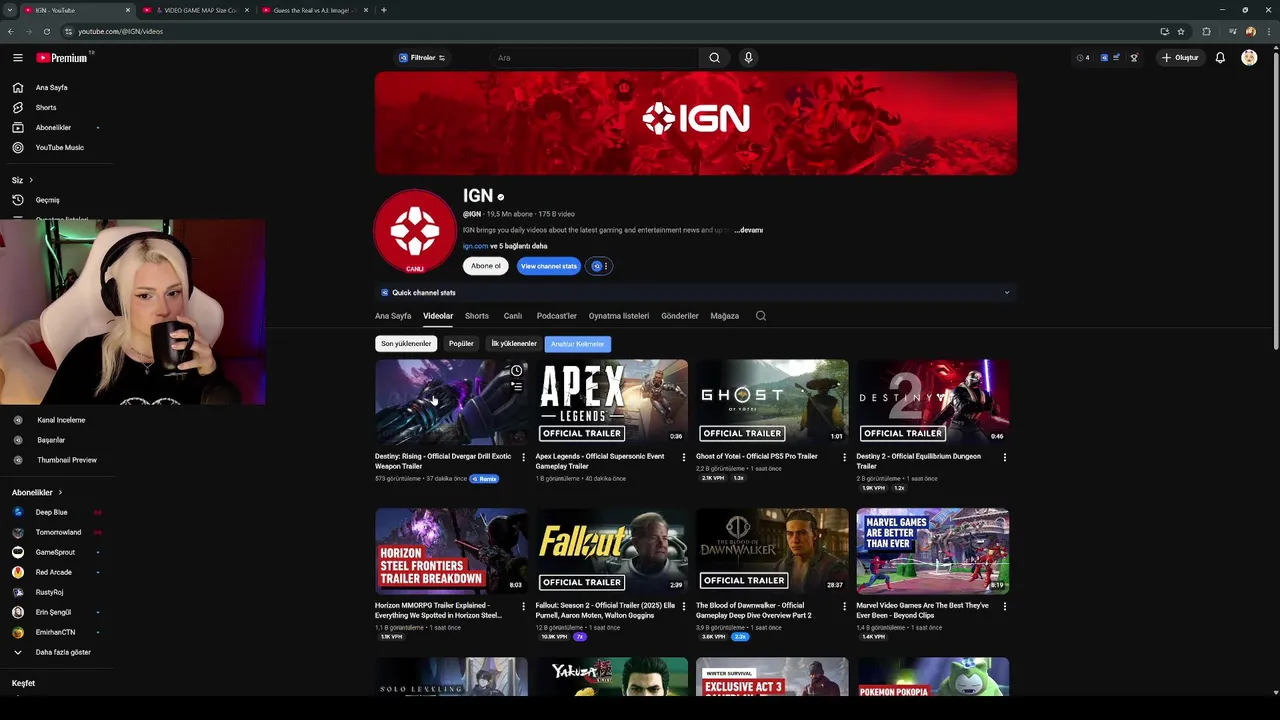Select the Popüler filter chip
Viewport: 1280px width, 720px height.
tap(461, 344)
